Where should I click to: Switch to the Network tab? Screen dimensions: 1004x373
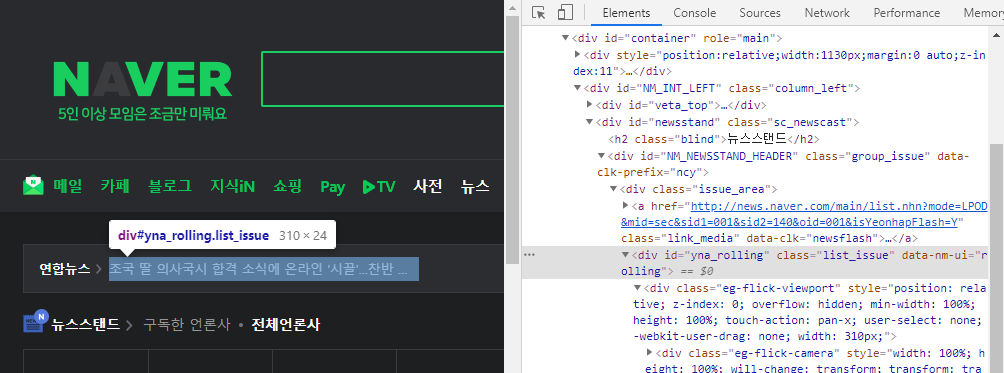click(827, 13)
